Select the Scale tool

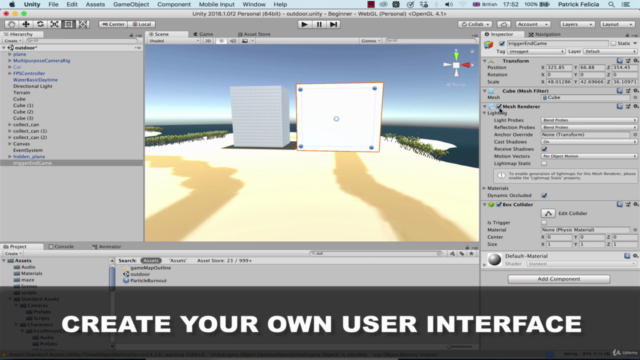54,24
